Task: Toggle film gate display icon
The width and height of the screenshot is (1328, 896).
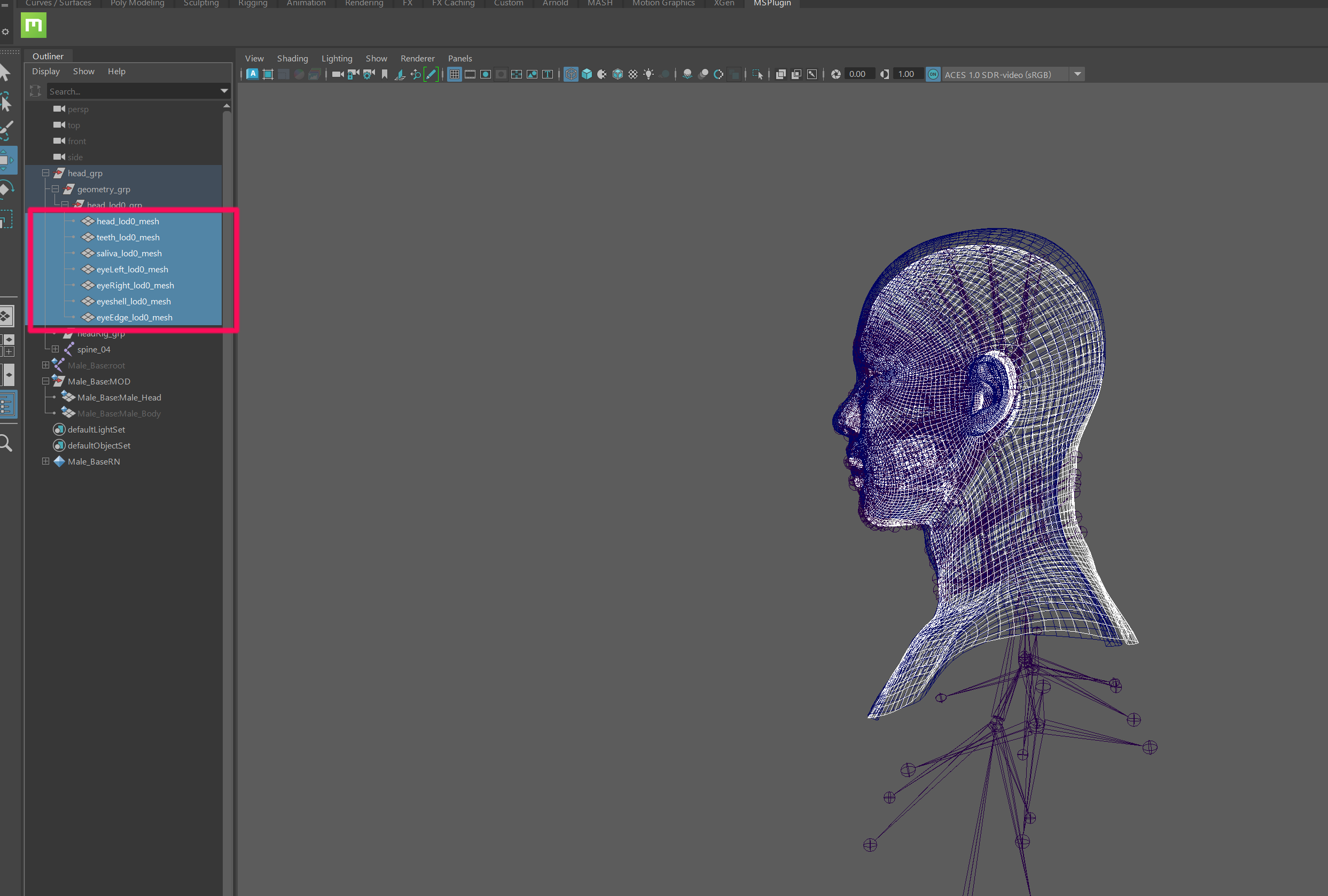Action: point(470,74)
